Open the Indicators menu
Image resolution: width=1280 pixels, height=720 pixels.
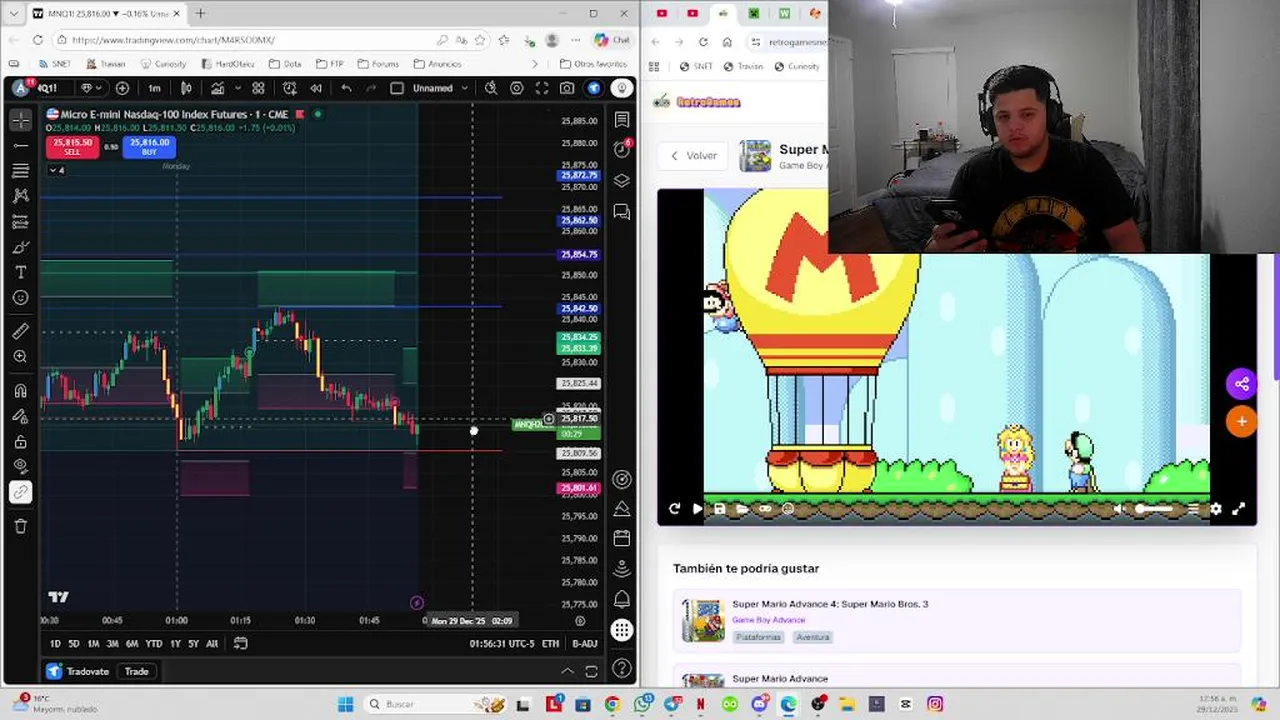217,88
